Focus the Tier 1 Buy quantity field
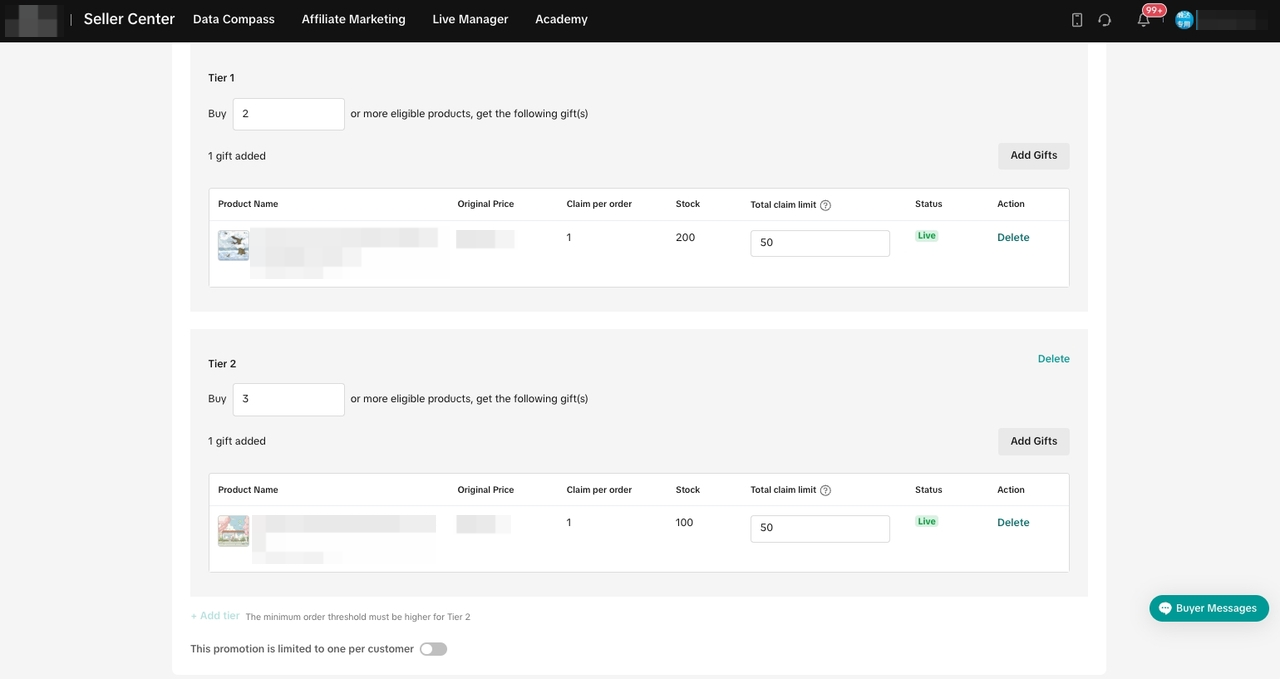This screenshot has width=1280, height=679. (x=288, y=114)
